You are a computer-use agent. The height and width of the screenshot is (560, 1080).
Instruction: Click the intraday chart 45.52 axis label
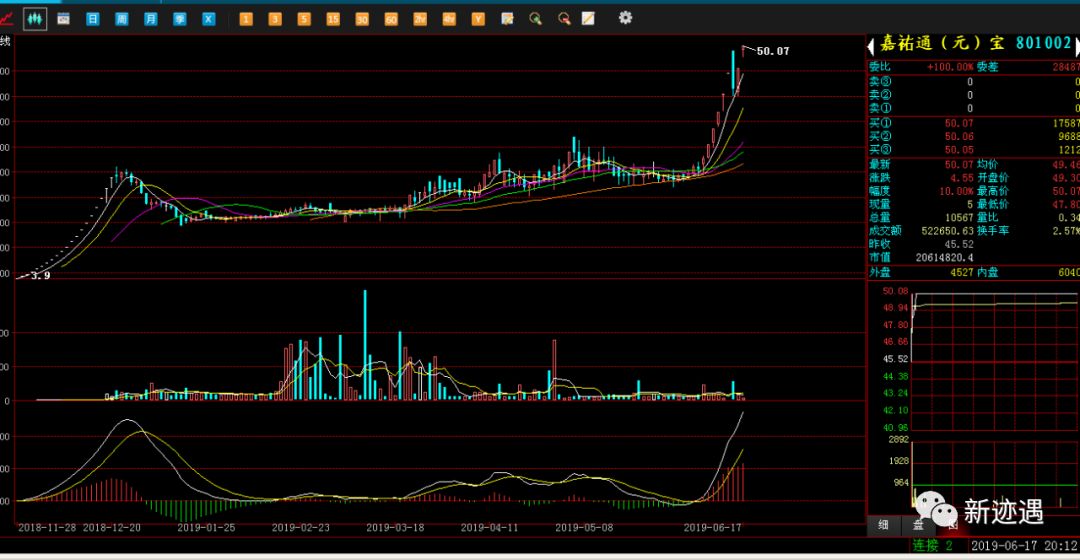895,359
